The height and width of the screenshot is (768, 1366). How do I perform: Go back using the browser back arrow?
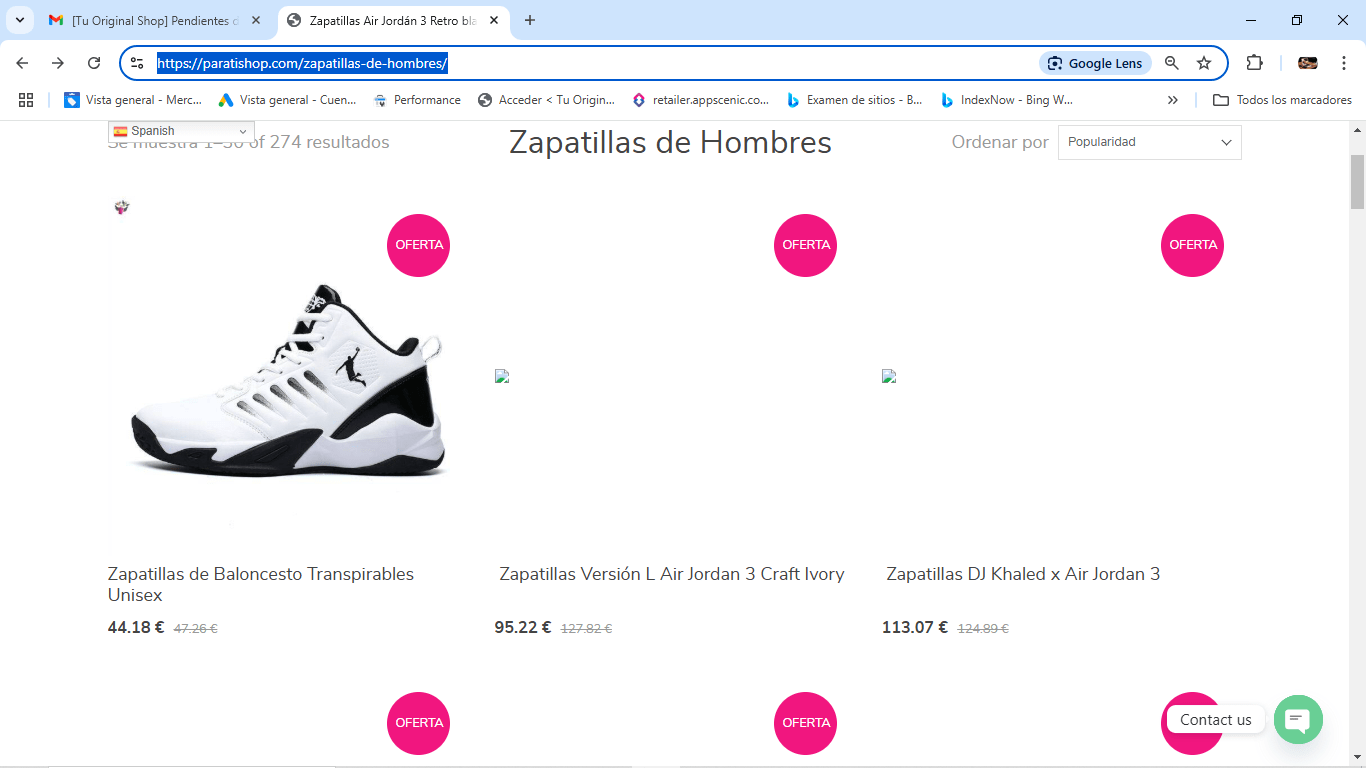(22, 63)
